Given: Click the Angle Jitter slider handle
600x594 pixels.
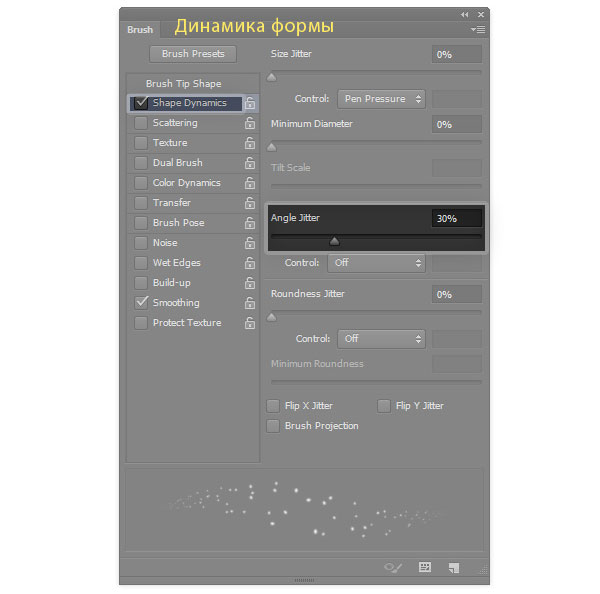Looking at the screenshot, I should point(334,241).
